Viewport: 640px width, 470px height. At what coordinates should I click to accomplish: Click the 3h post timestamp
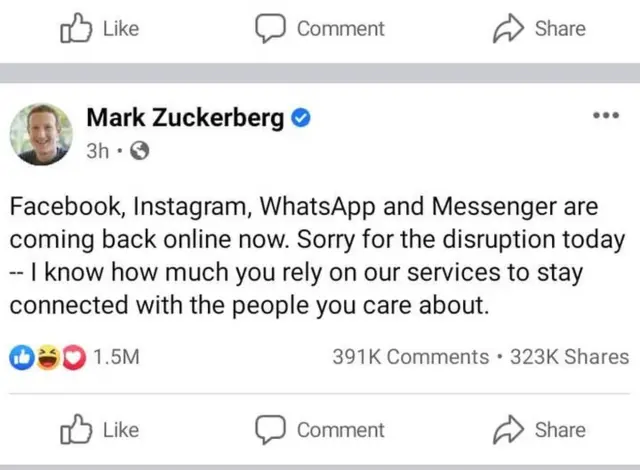98,152
